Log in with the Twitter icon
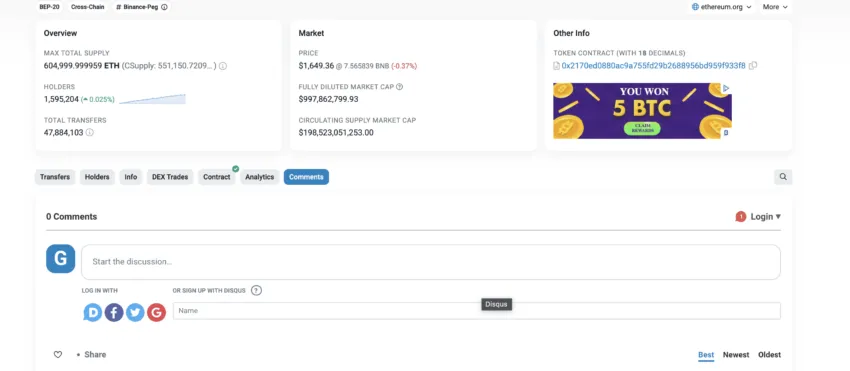The height and width of the screenshot is (371, 850). click(x=135, y=312)
